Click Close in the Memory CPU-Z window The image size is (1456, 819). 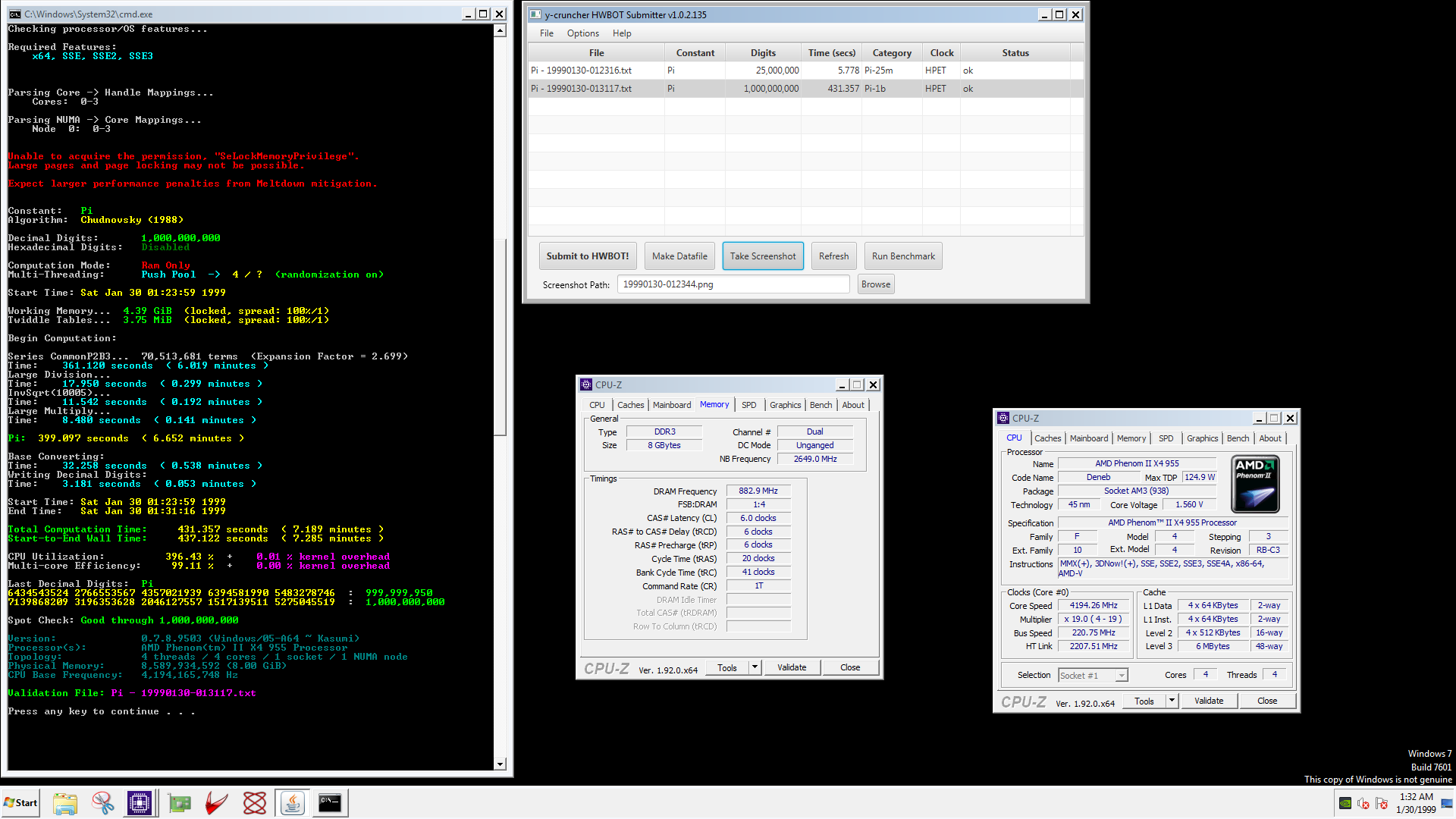pyautogui.click(x=850, y=667)
